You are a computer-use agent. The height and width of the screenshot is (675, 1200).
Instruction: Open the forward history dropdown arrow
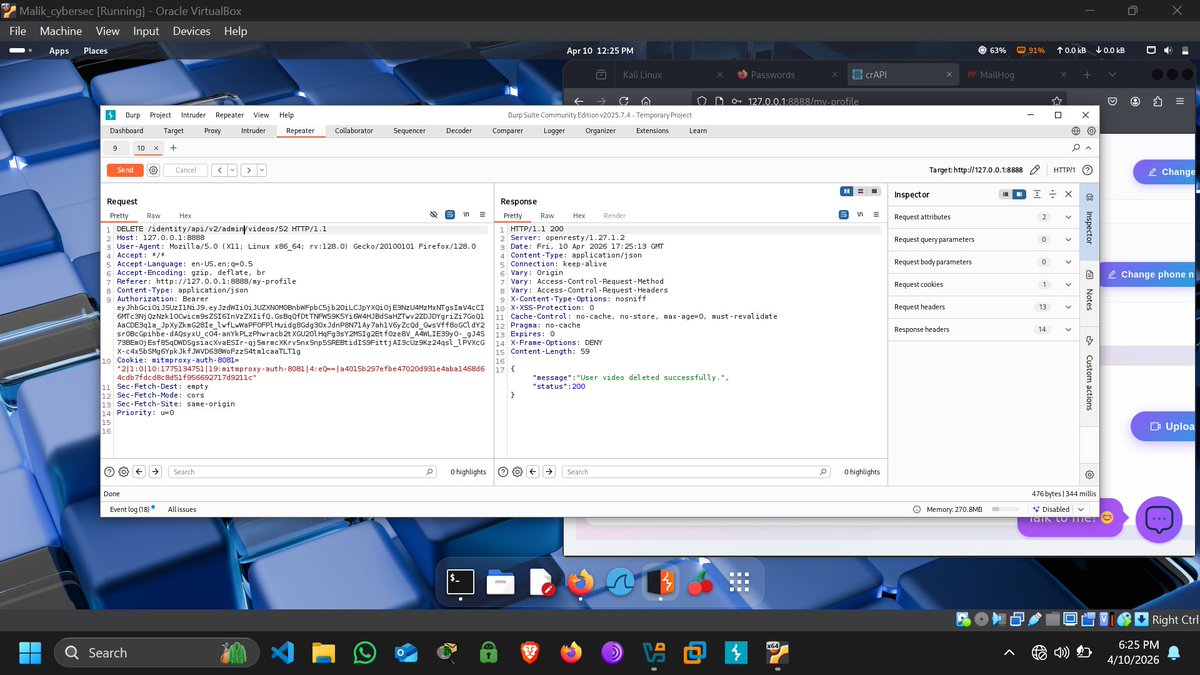262,170
